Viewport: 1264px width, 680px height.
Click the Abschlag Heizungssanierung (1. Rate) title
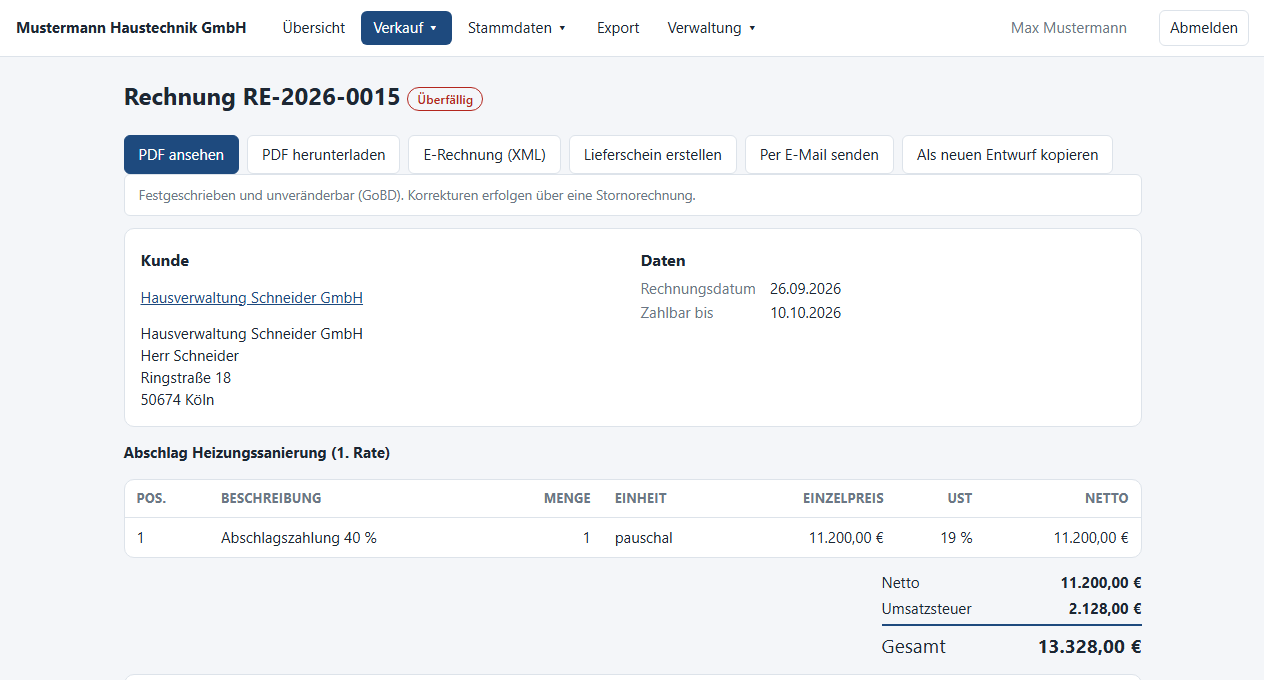(x=257, y=453)
